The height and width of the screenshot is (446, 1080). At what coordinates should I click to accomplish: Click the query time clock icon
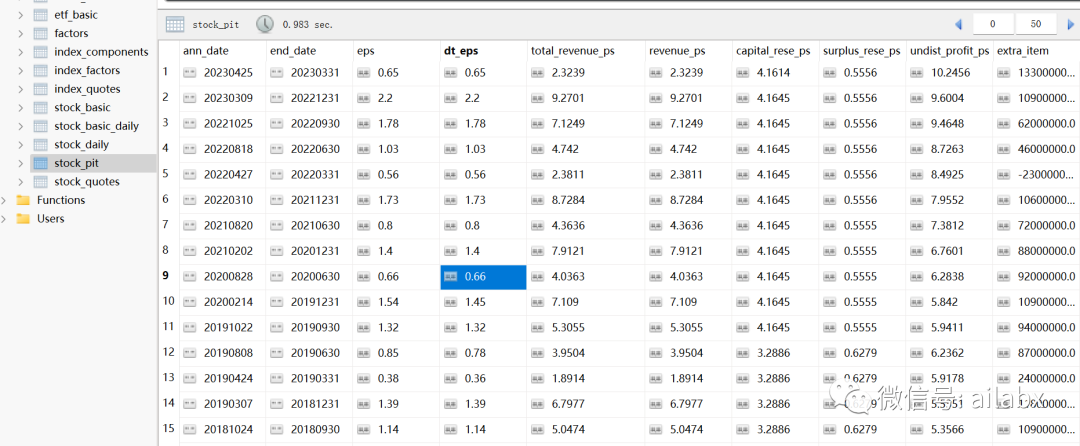tap(265, 24)
